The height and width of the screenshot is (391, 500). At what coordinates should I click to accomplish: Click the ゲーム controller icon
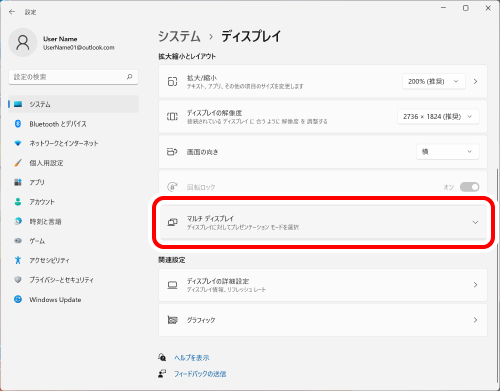[18, 241]
